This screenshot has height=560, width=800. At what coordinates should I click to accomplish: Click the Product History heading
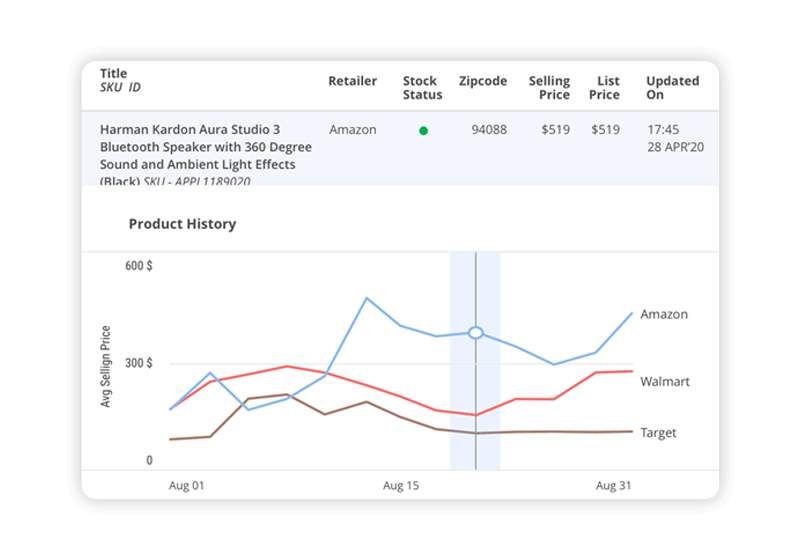(x=182, y=224)
